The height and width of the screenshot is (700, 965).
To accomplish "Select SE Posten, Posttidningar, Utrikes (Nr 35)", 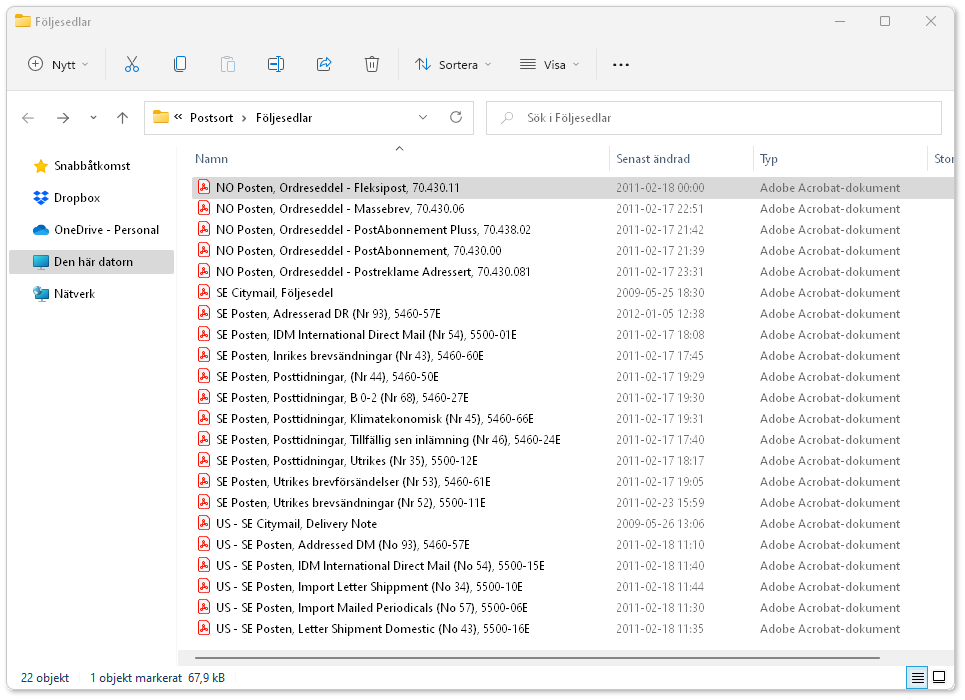I will [572, 461].
